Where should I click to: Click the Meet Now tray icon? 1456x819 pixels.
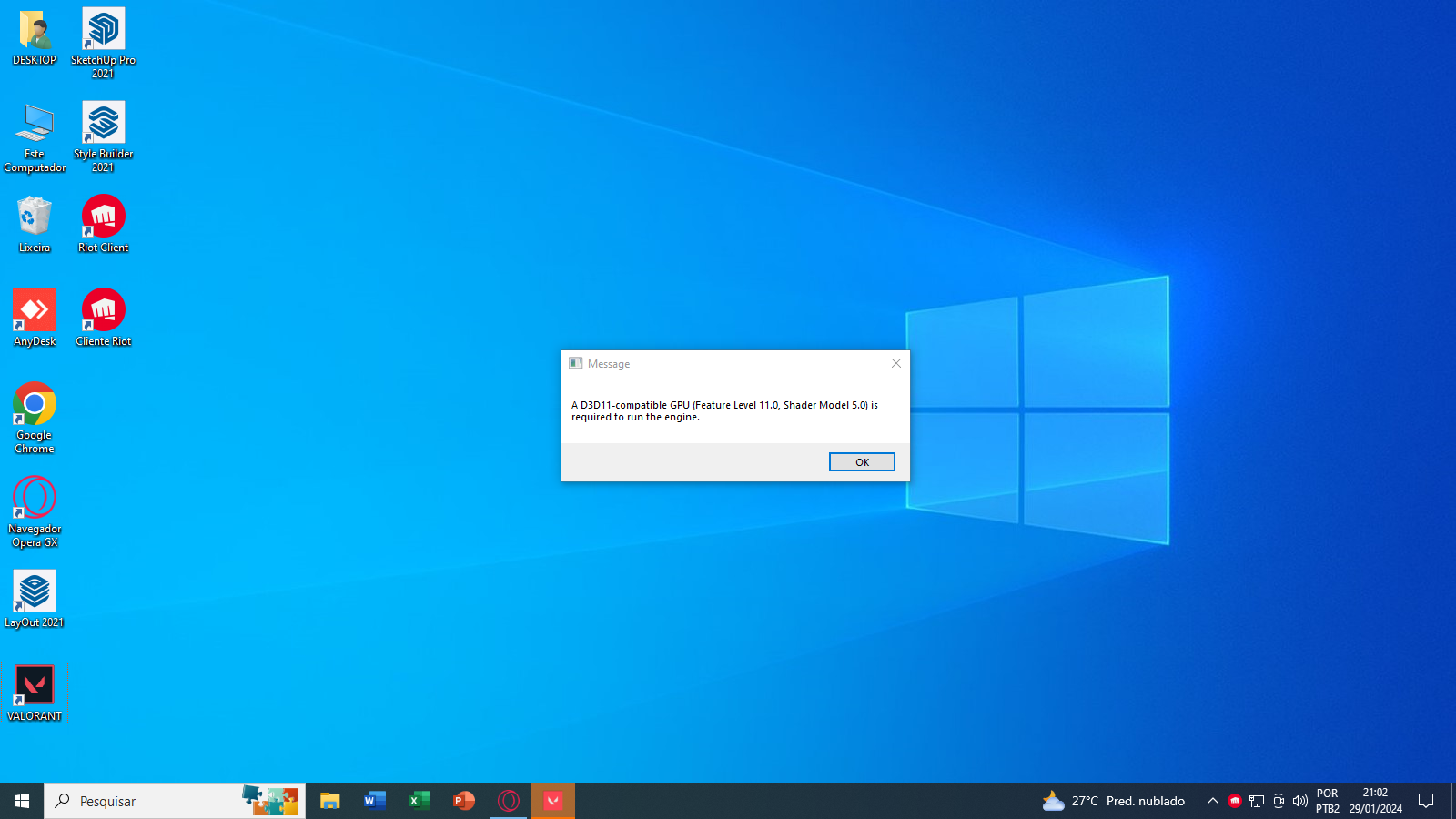tap(1279, 801)
